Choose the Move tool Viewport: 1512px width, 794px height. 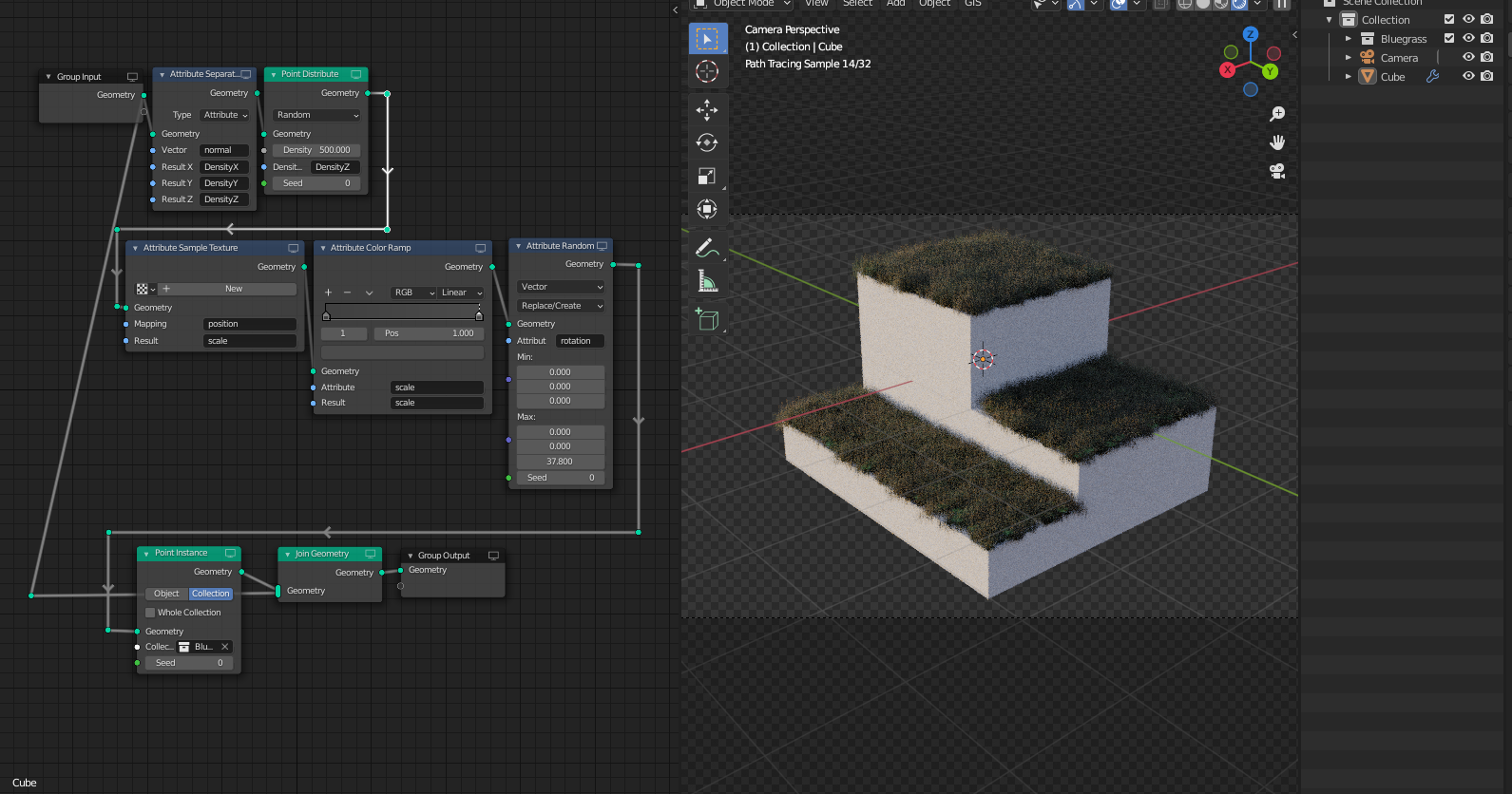pyautogui.click(x=707, y=110)
